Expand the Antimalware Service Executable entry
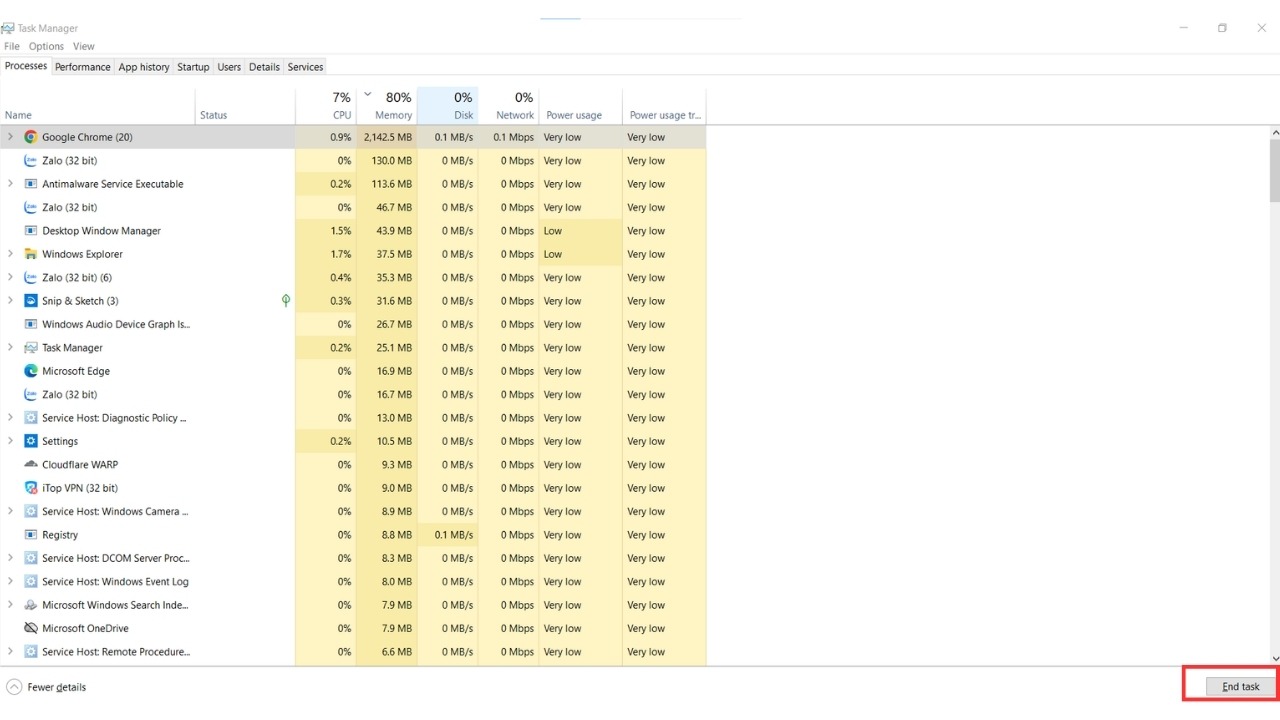Screen dimensions: 1280x720 point(10,184)
